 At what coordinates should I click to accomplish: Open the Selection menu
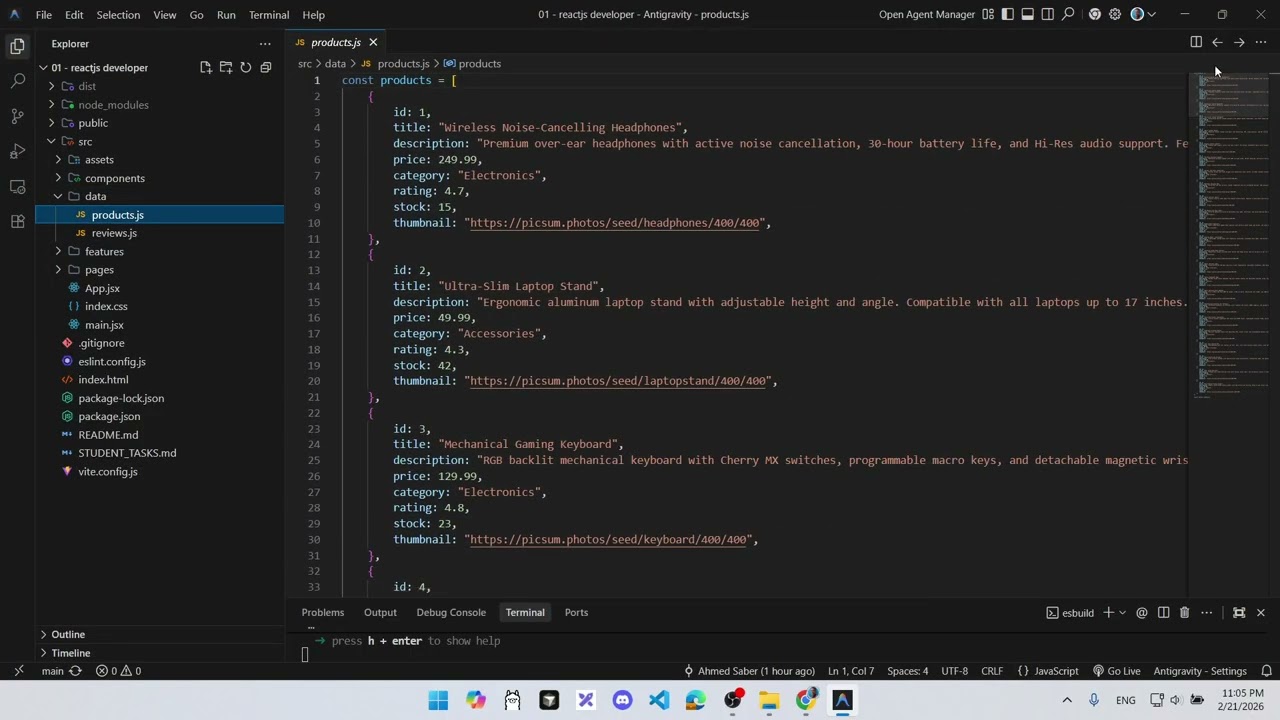click(118, 14)
